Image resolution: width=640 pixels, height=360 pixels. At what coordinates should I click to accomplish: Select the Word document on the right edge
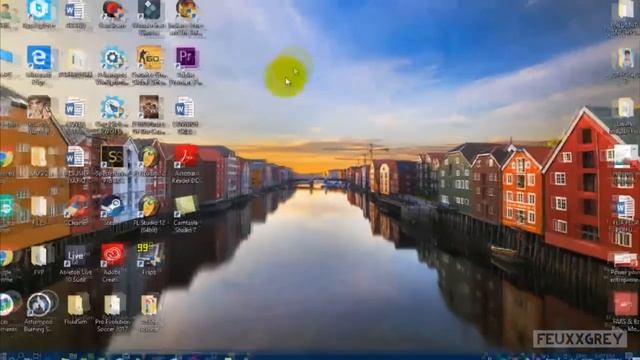point(625,207)
